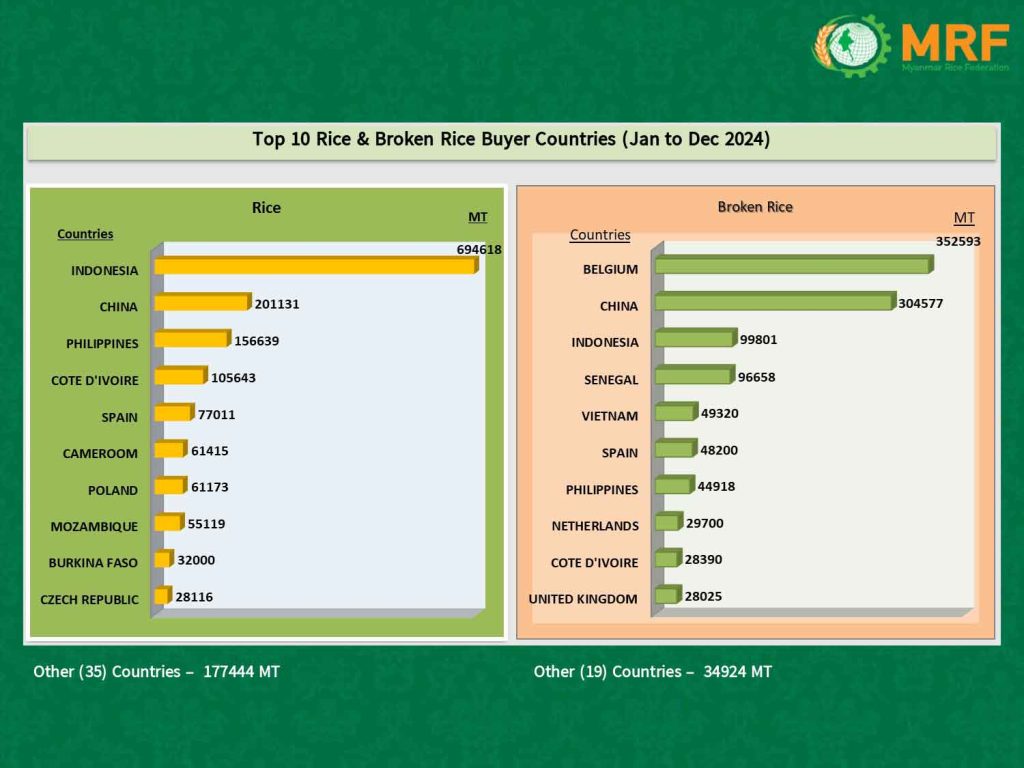Click the value 105643
Screen dimensions: 1024x768
pyautogui.click(x=233, y=377)
